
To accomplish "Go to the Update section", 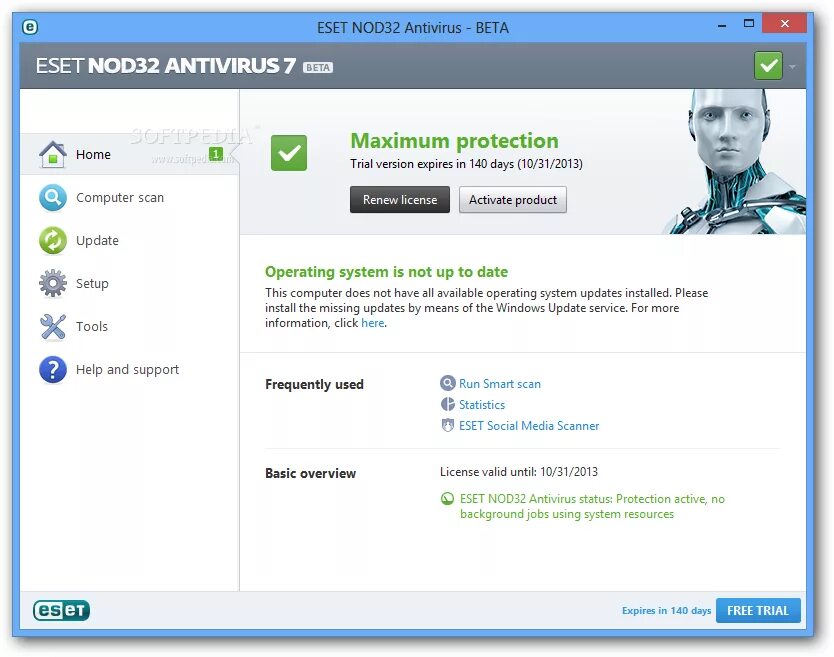I will tap(129, 240).
